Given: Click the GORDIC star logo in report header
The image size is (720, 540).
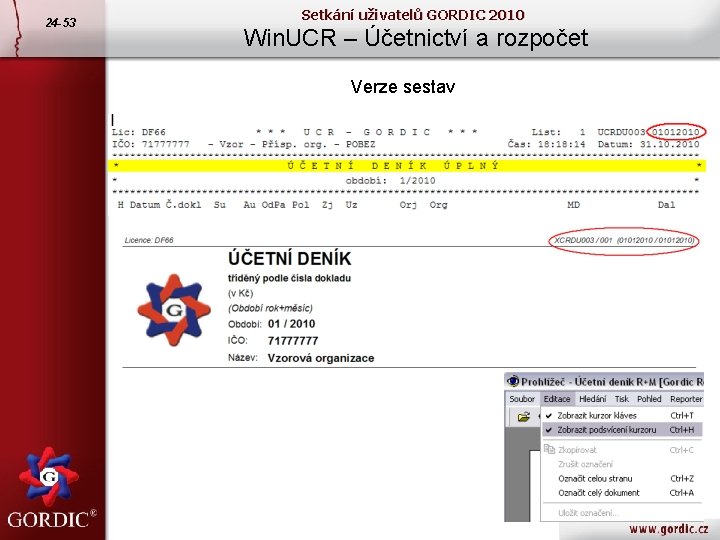Looking at the screenshot, I should click(174, 310).
